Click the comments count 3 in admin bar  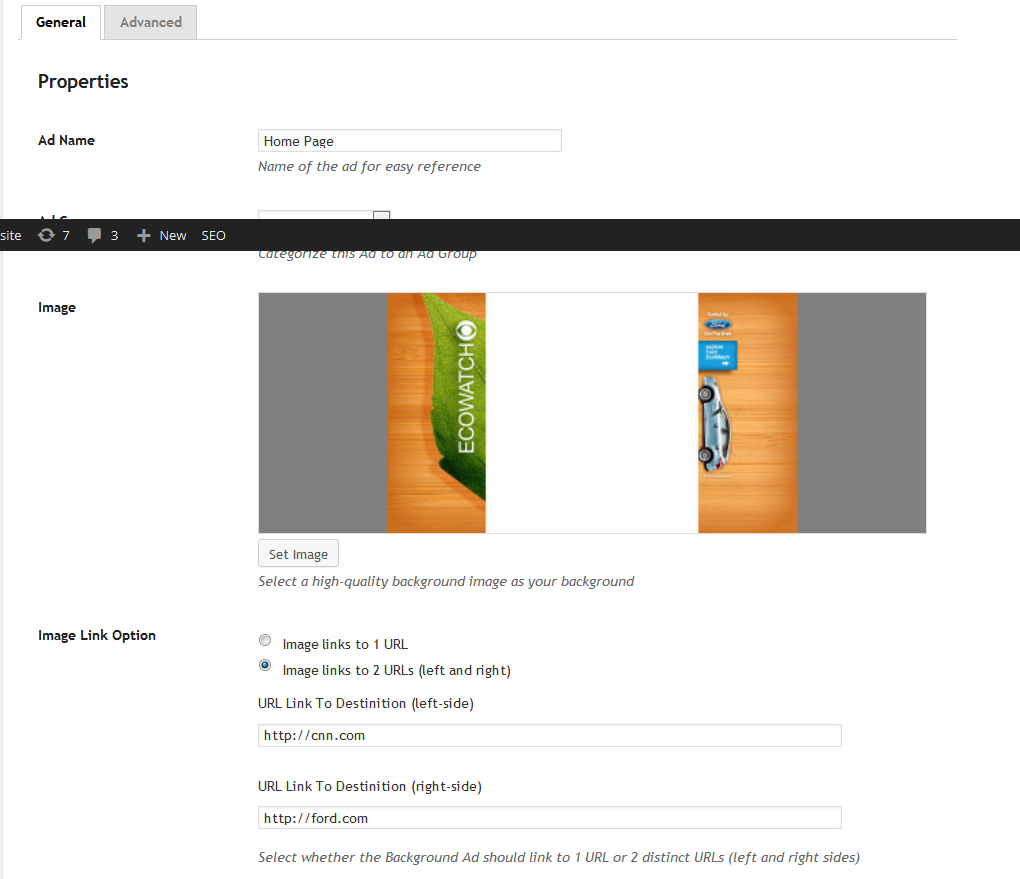pyautogui.click(x=114, y=236)
